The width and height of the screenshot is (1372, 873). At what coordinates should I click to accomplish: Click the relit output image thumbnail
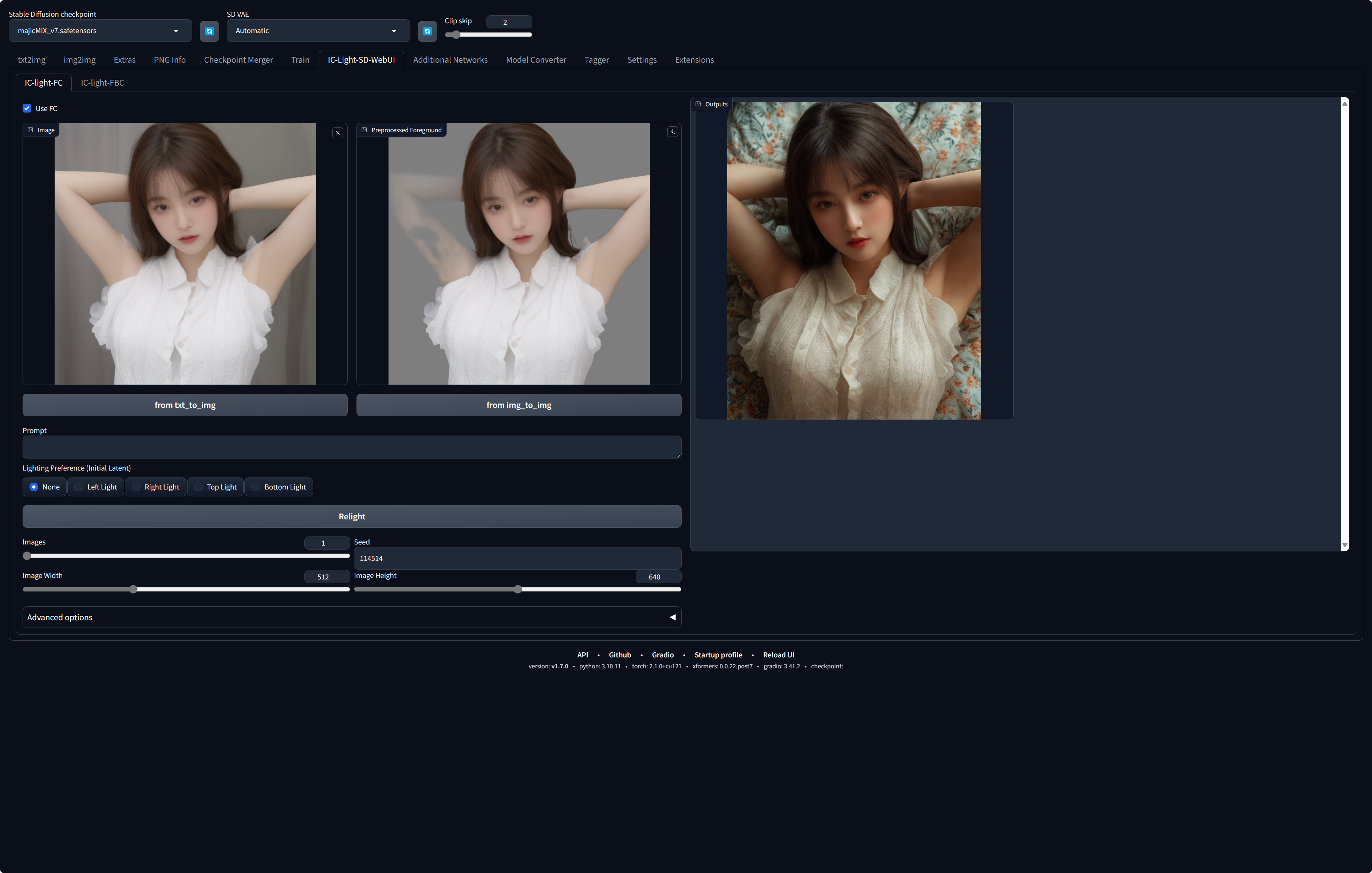click(853, 261)
